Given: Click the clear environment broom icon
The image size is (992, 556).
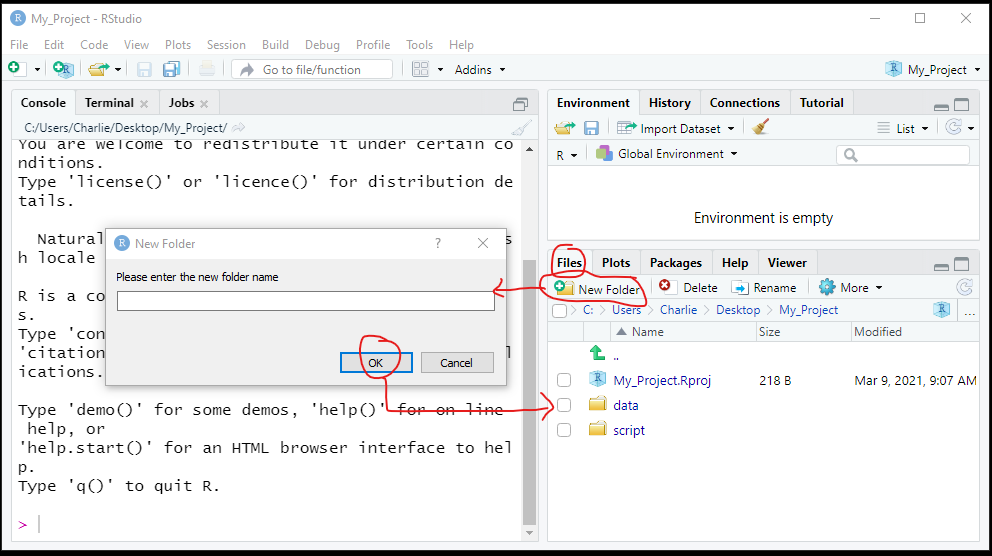Looking at the screenshot, I should (761, 128).
